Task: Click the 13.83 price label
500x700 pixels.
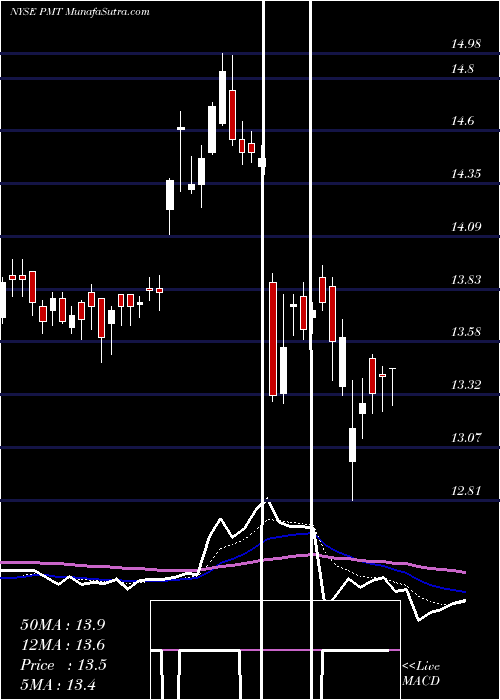Action: point(466,280)
